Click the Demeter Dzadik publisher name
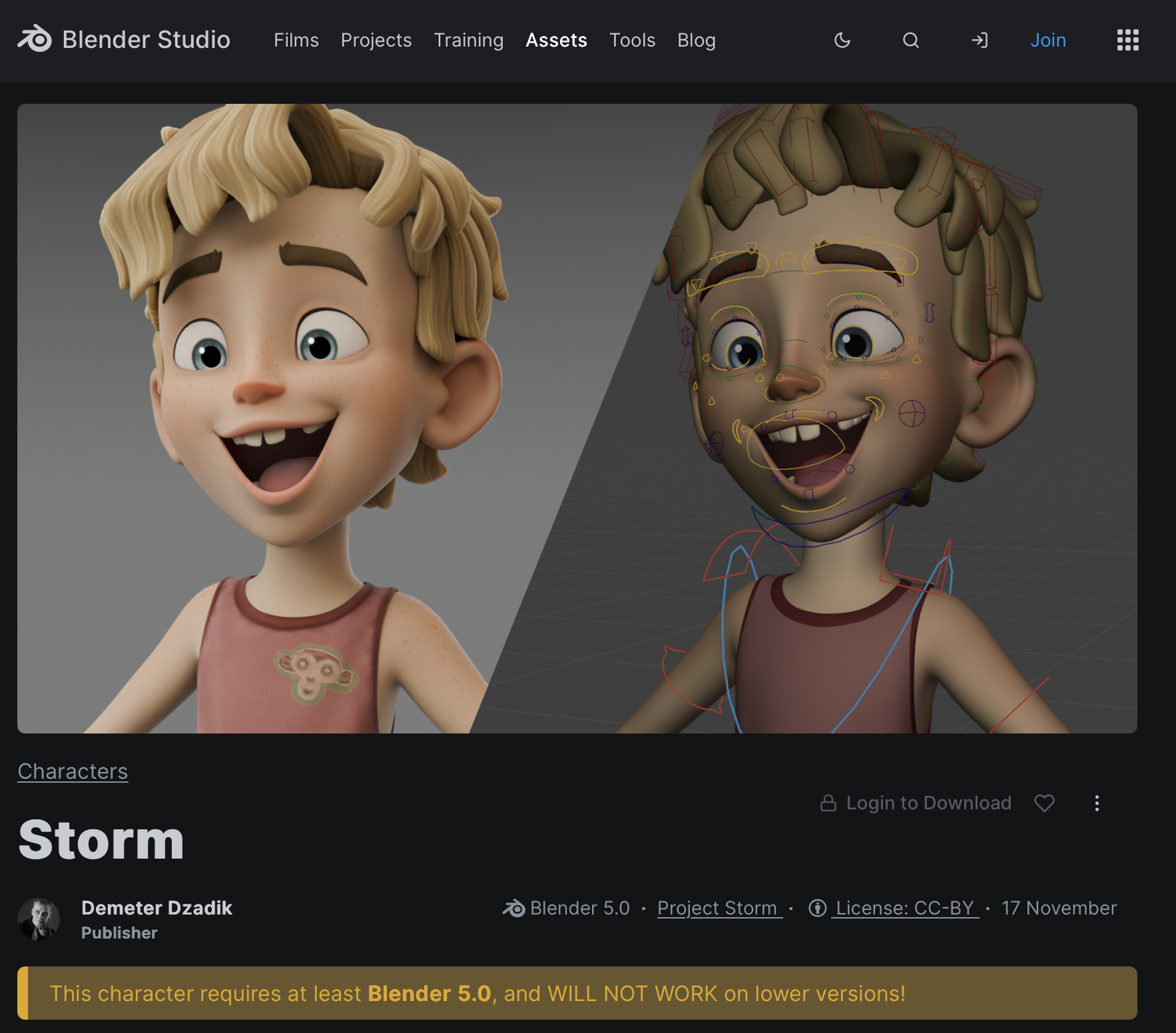1176x1033 pixels. [x=156, y=908]
